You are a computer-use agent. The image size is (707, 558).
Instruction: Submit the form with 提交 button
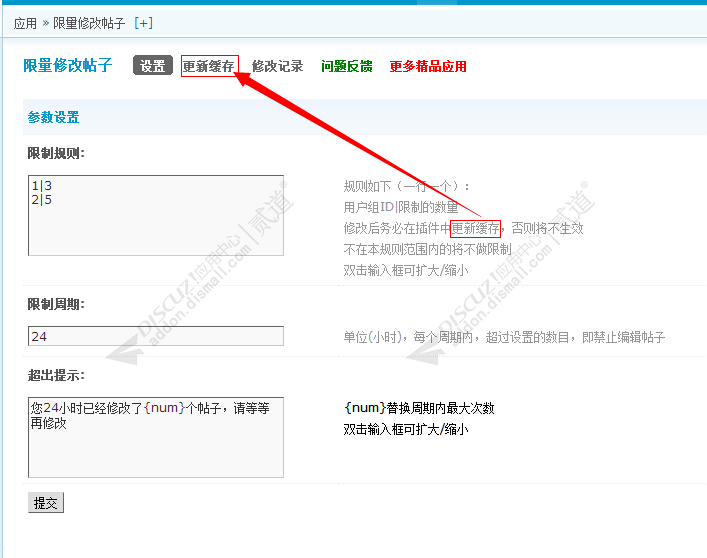[x=46, y=503]
